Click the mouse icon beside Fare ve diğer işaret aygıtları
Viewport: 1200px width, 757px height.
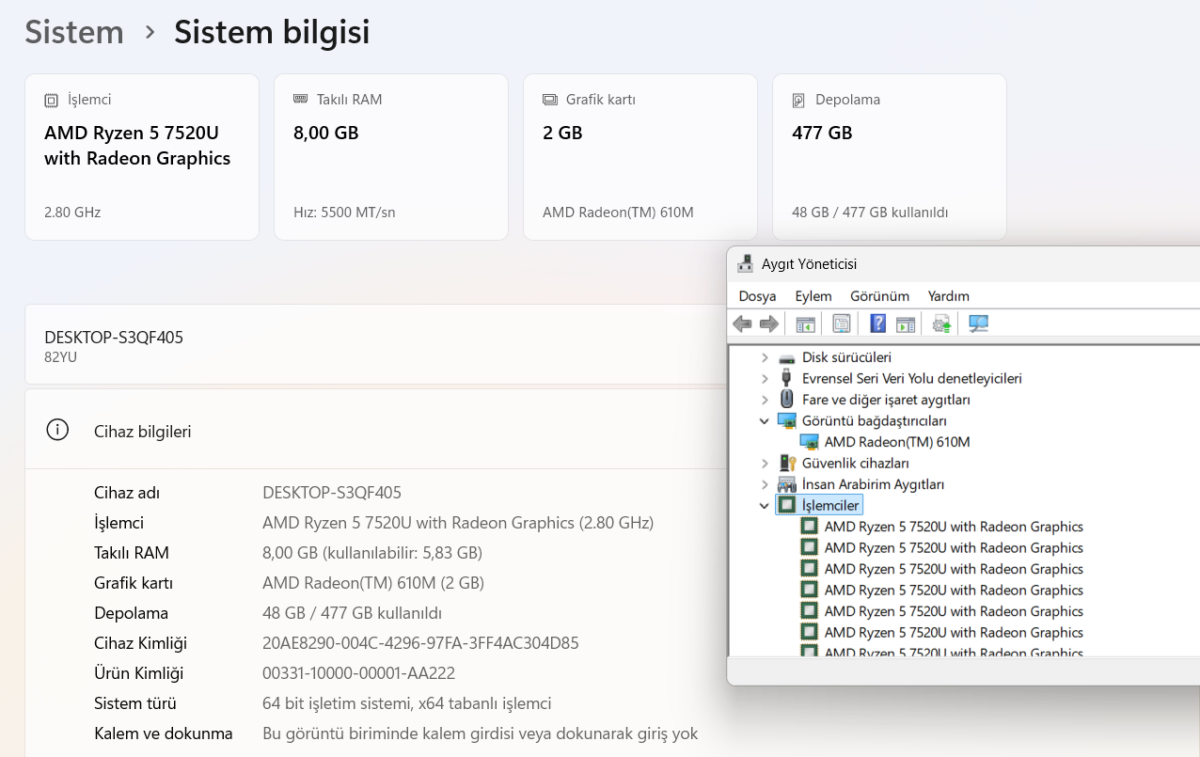click(787, 399)
